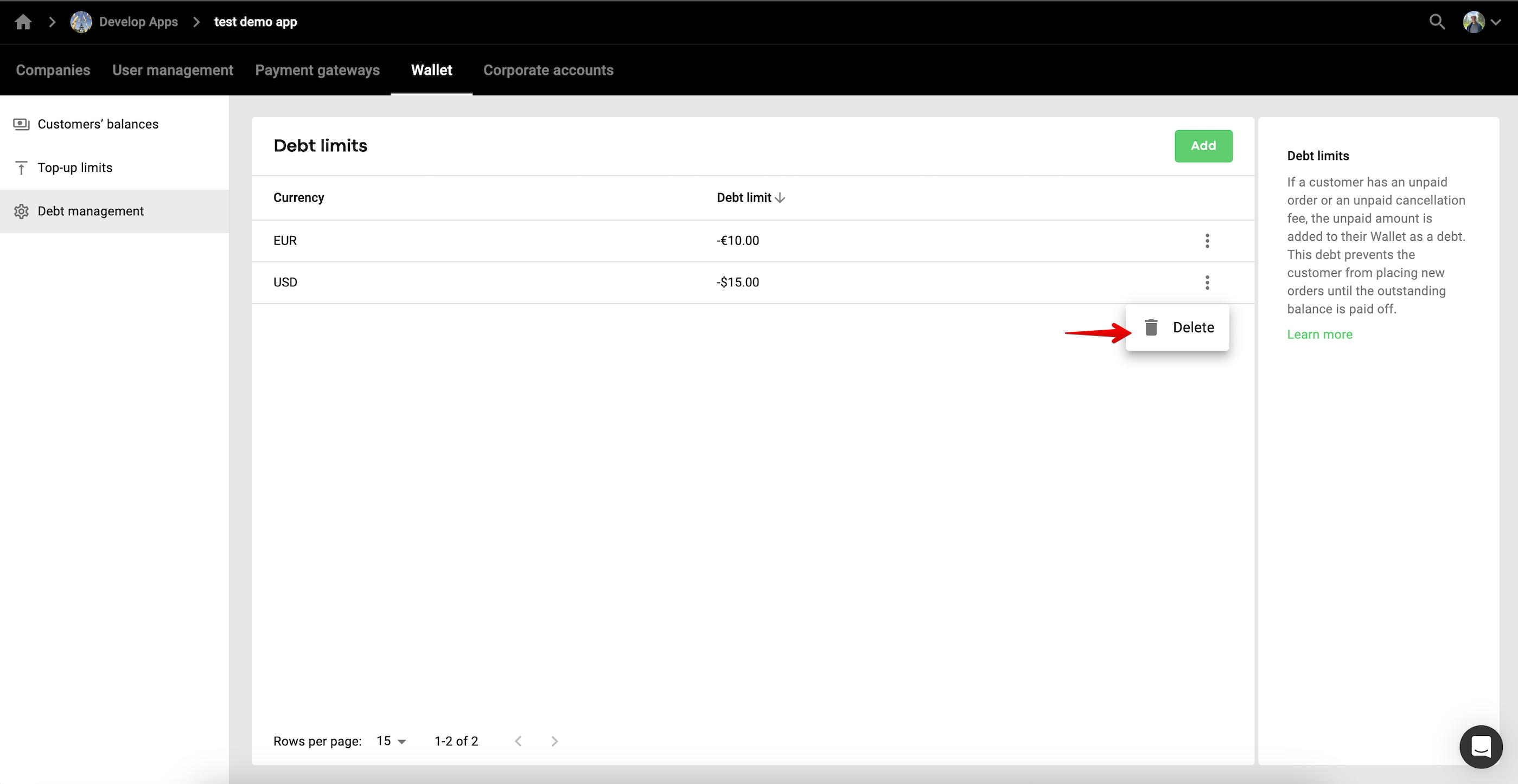Switch to Payment gateways tab
This screenshot has height=784, width=1518.
(x=317, y=70)
